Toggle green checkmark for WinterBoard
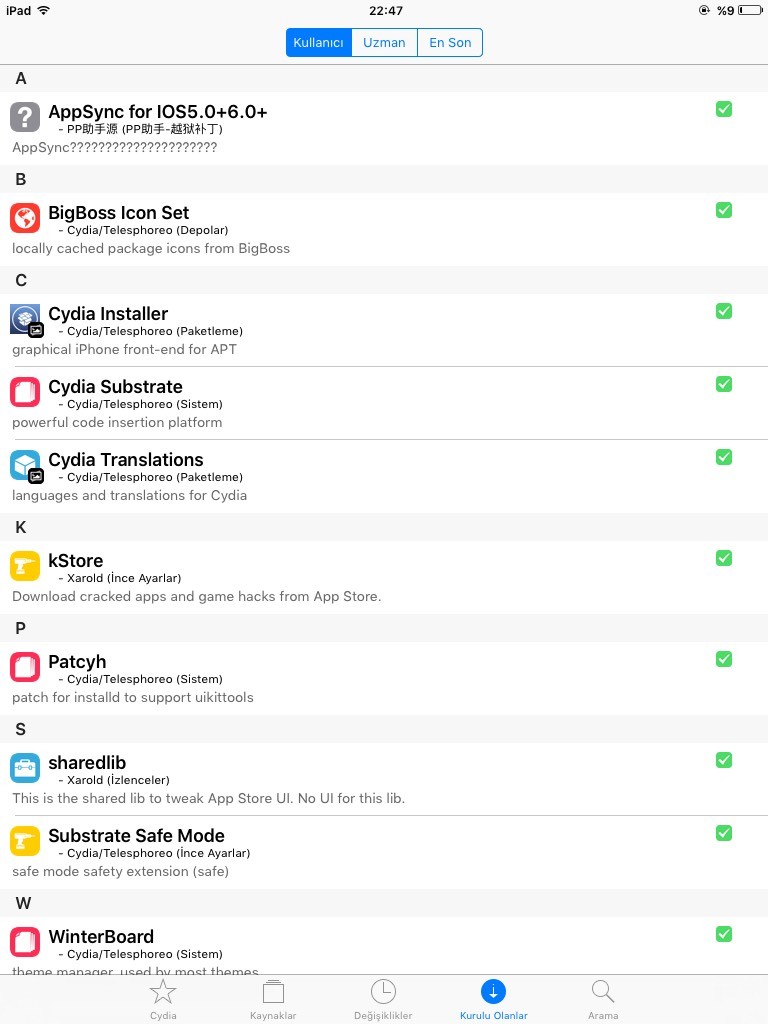 tap(724, 934)
